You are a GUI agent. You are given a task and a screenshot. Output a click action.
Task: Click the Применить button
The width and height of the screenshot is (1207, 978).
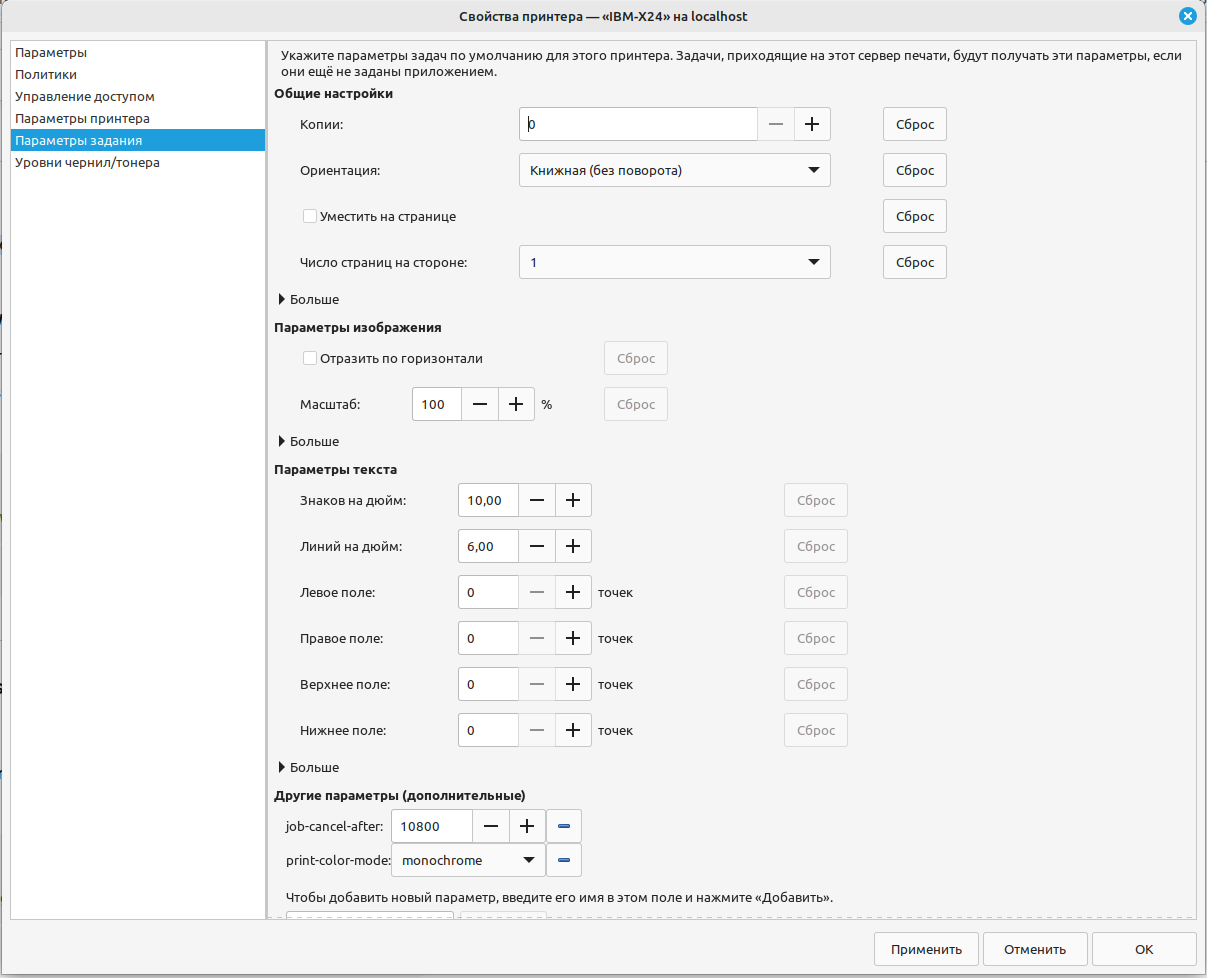tap(926, 949)
